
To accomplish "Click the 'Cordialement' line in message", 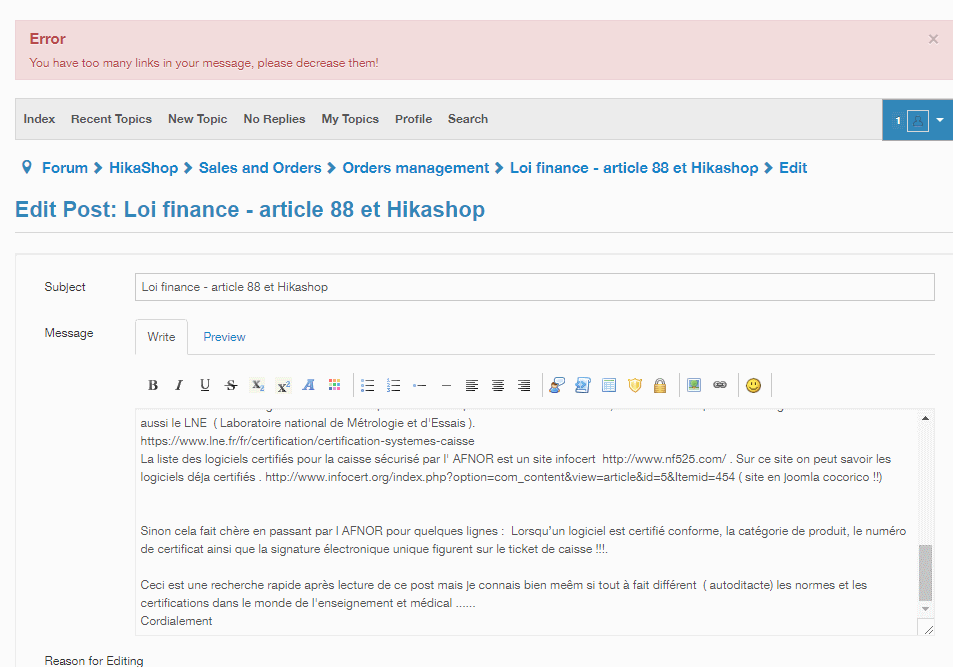I will pyautogui.click(x=176, y=621).
